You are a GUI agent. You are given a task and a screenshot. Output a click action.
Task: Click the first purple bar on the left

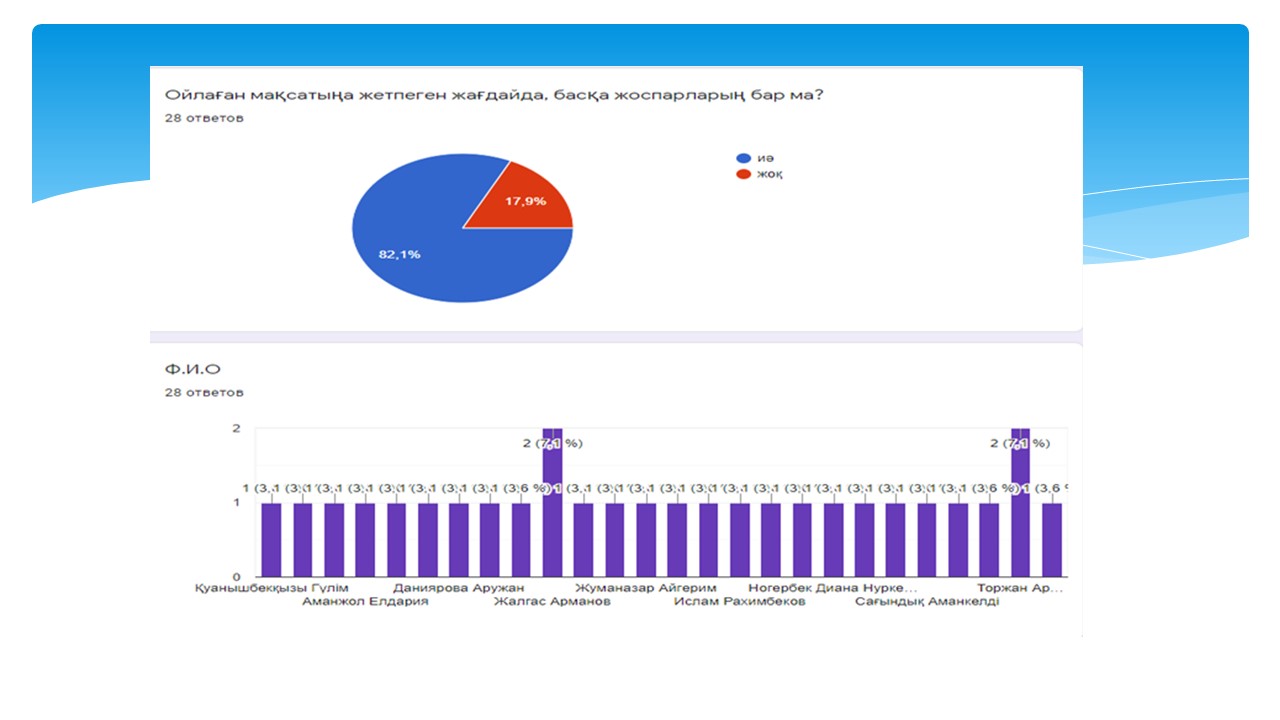click(x=271, y=540)
